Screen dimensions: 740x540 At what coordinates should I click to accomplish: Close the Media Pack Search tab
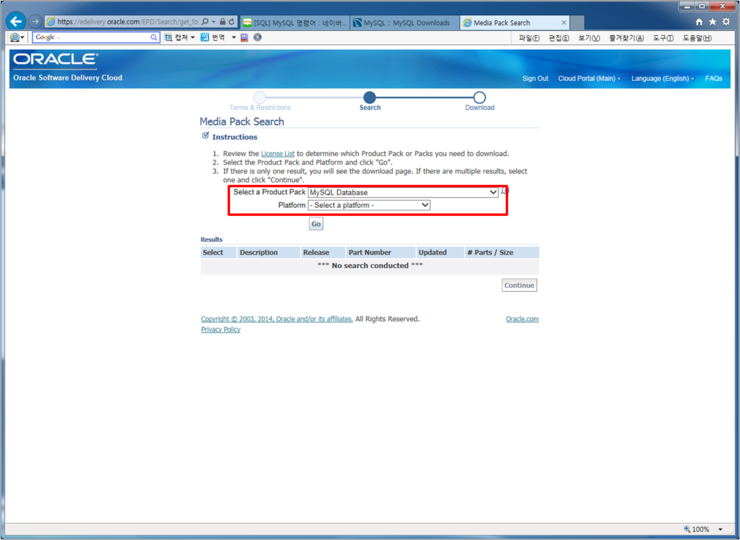point(563,23)
